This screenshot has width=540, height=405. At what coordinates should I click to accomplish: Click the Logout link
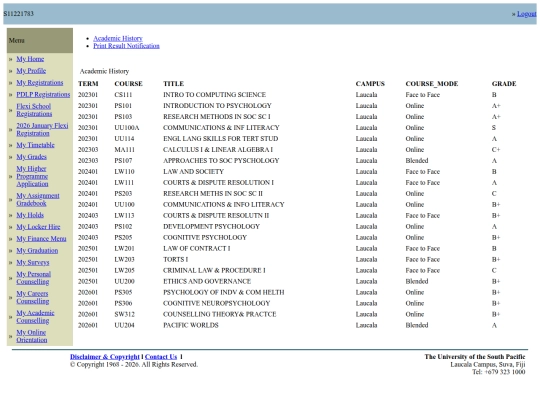[x=527, y=14]
